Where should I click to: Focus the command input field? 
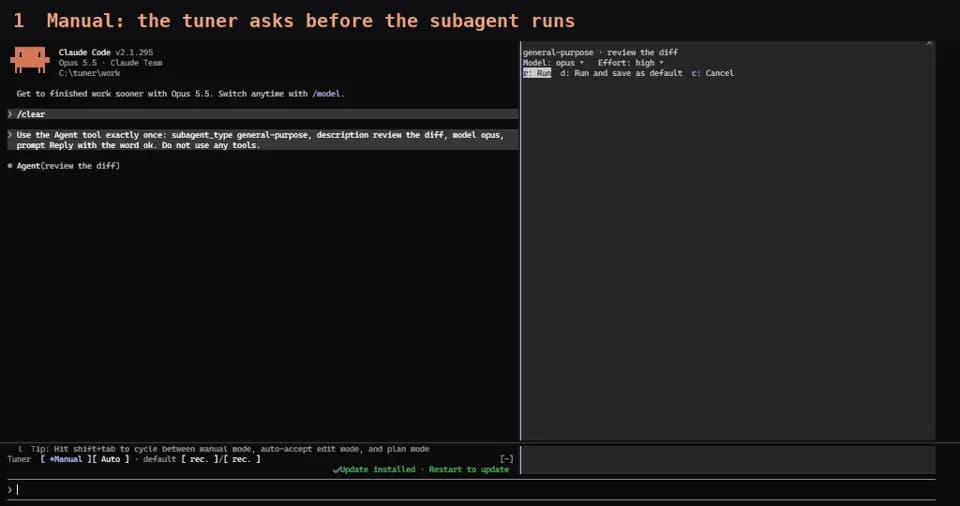point(471,489)
